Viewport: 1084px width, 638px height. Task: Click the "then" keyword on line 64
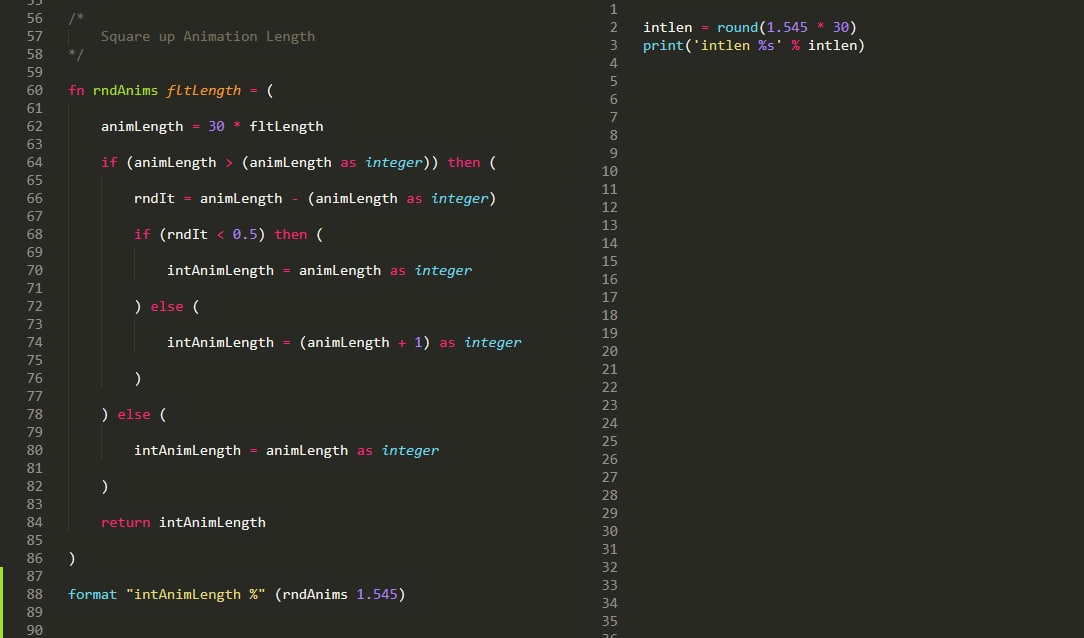463,162
